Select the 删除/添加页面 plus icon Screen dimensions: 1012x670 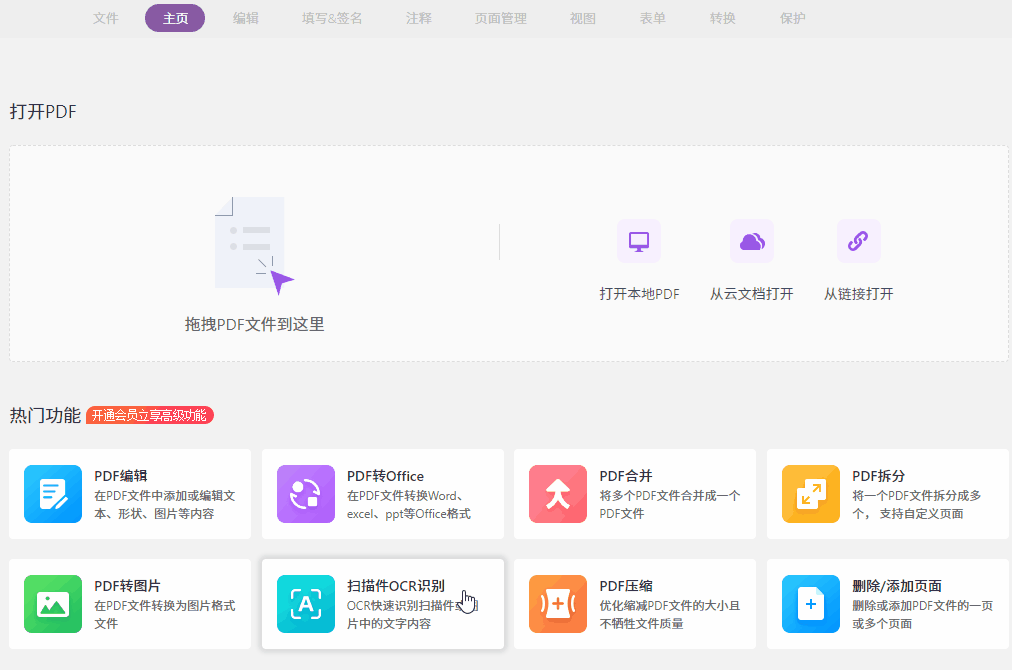(810, 604)
